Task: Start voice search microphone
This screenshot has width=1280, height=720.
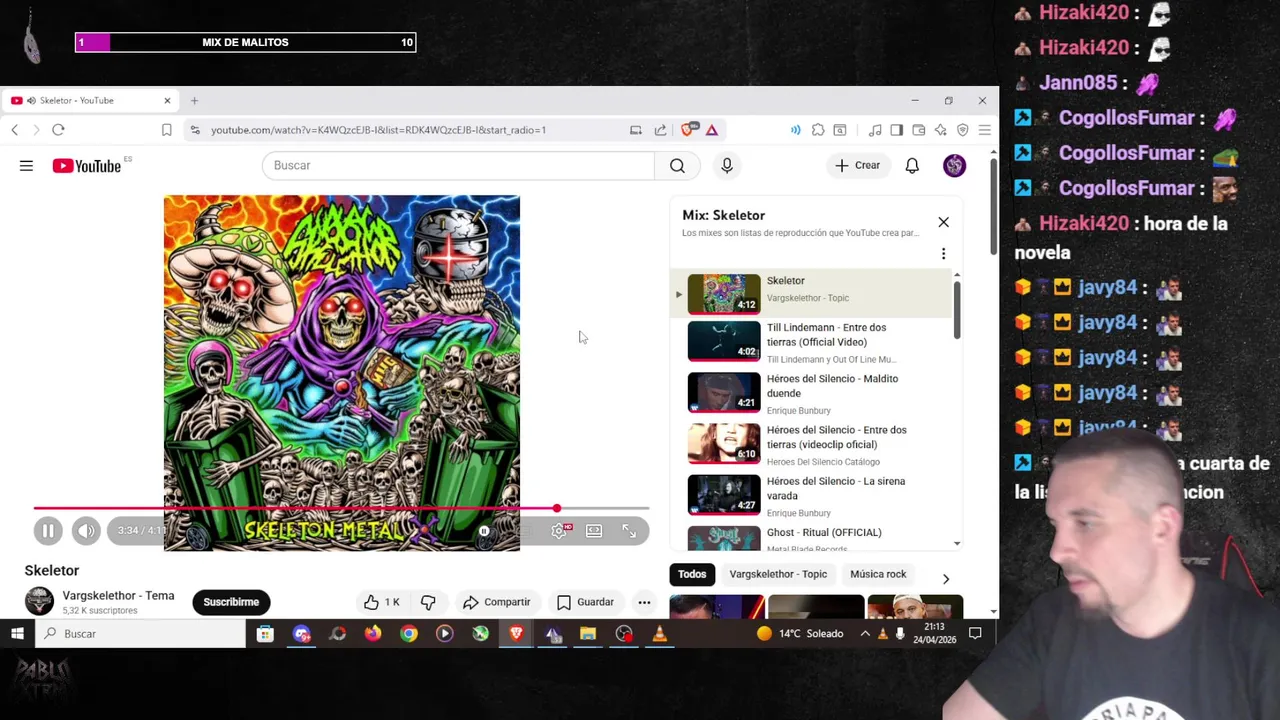Action: [x=727, y=166]
